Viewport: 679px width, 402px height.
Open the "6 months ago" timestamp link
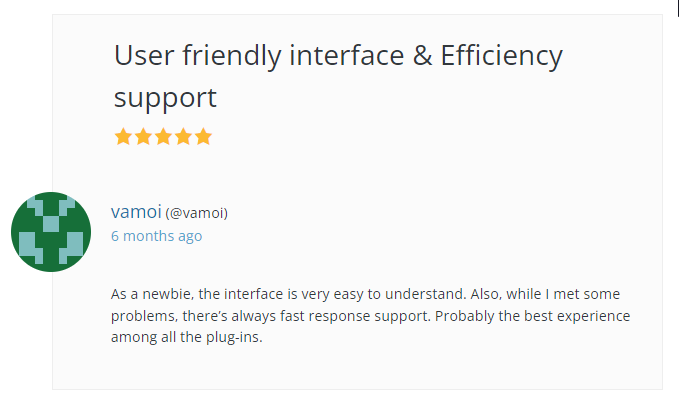[156, 236]
